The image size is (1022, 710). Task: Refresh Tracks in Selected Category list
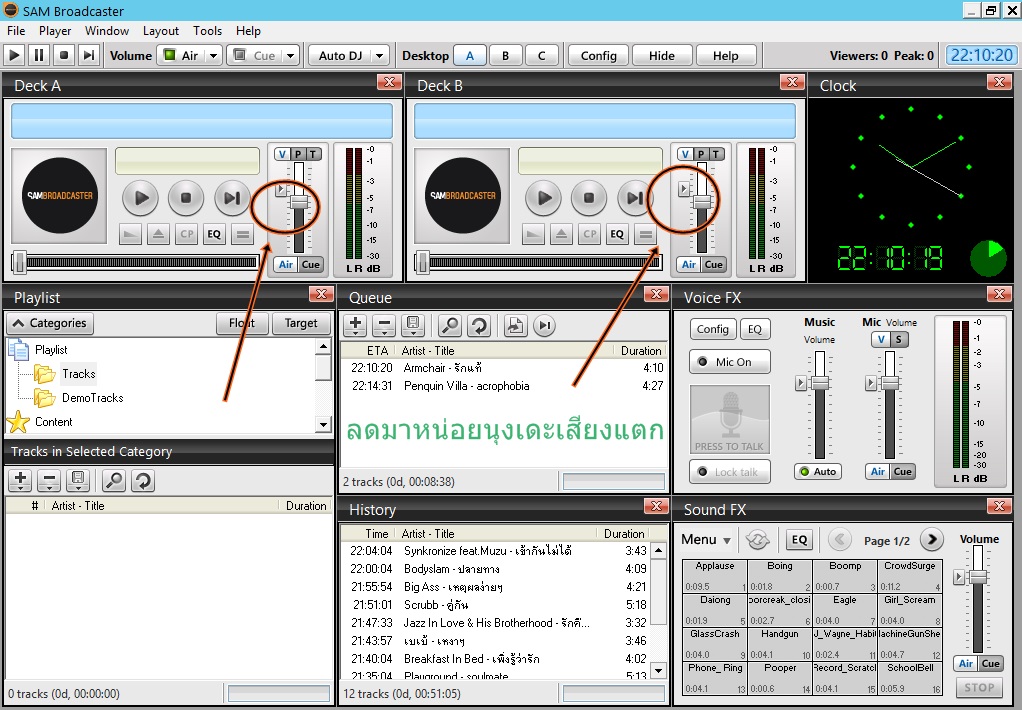pyautogui.click(x=143, y=481)
